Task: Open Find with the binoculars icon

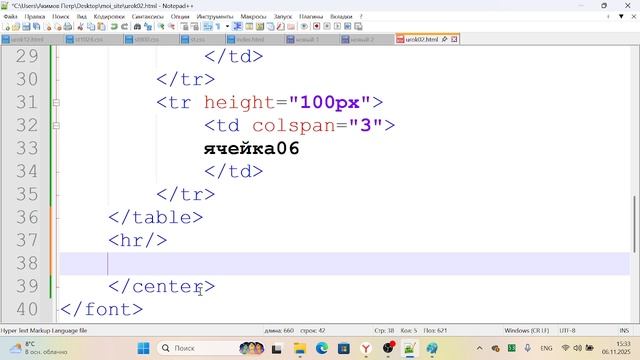Action: 138,27
